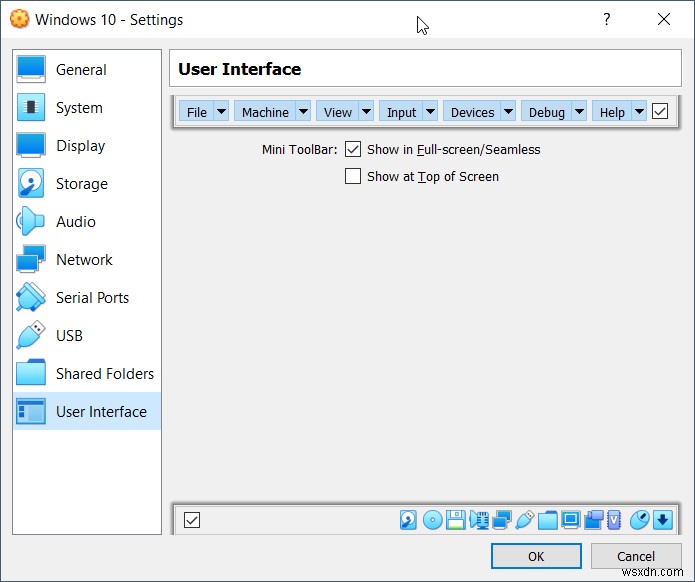Click the General settings monitor icon
The image size is (695, 582).
31,69
